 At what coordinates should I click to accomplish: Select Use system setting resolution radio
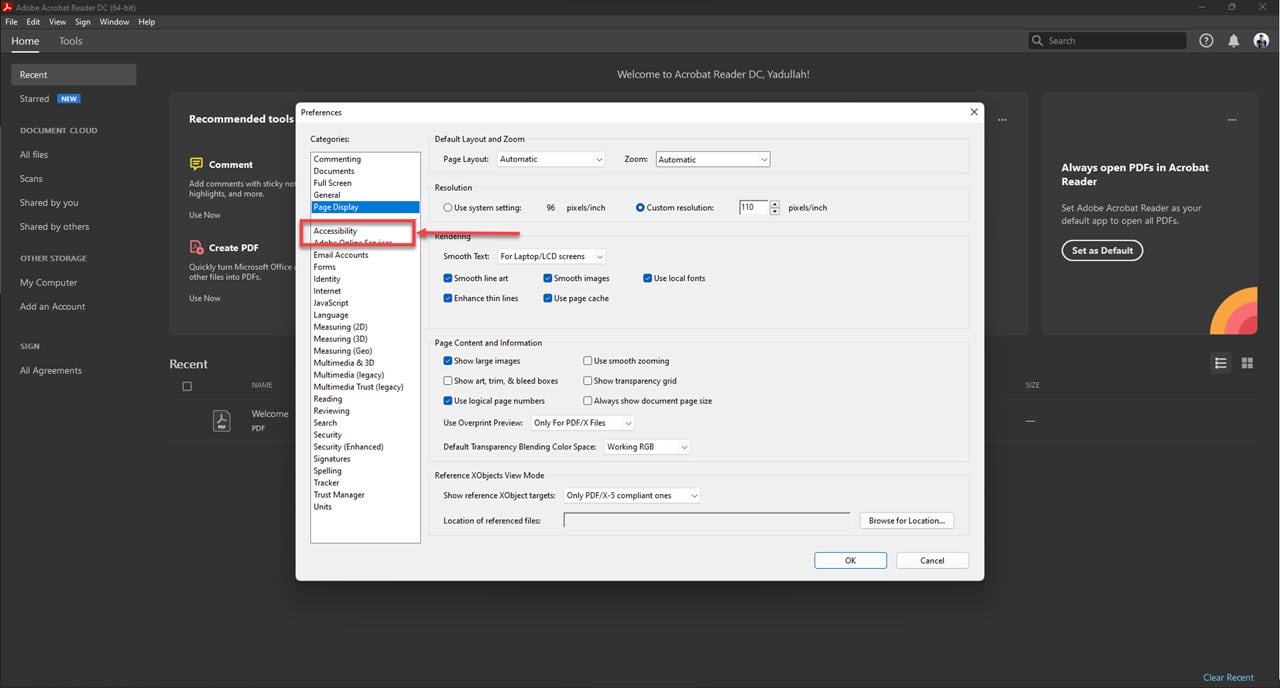pos(448,208)
